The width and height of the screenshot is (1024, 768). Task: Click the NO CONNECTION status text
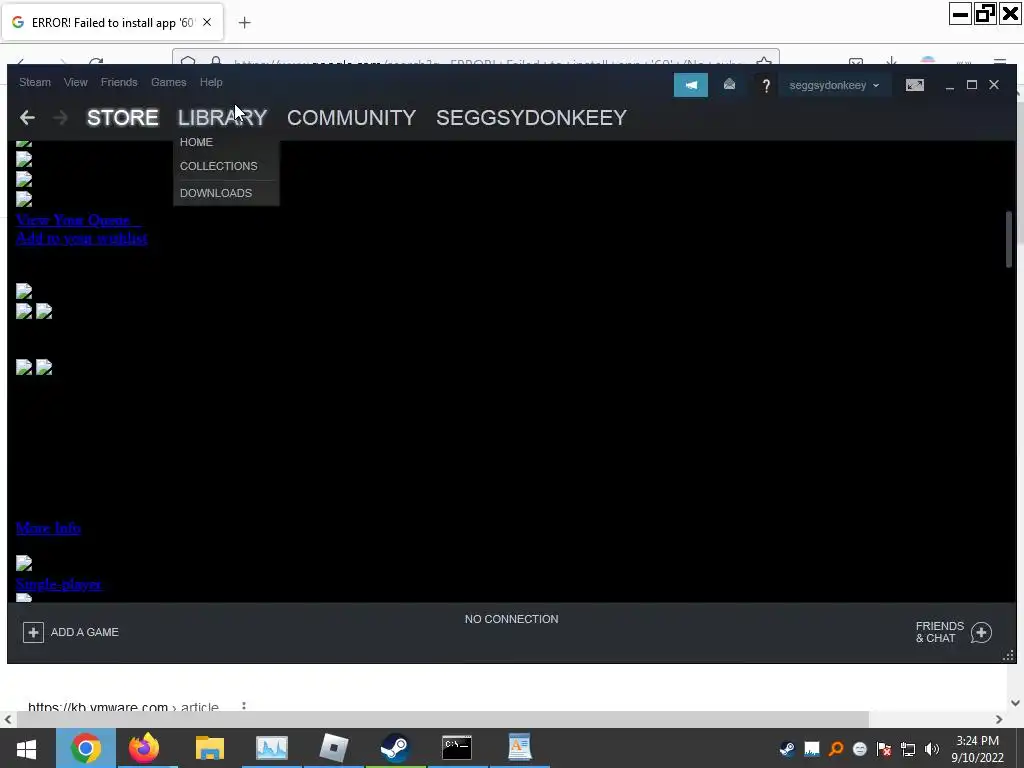511,619
